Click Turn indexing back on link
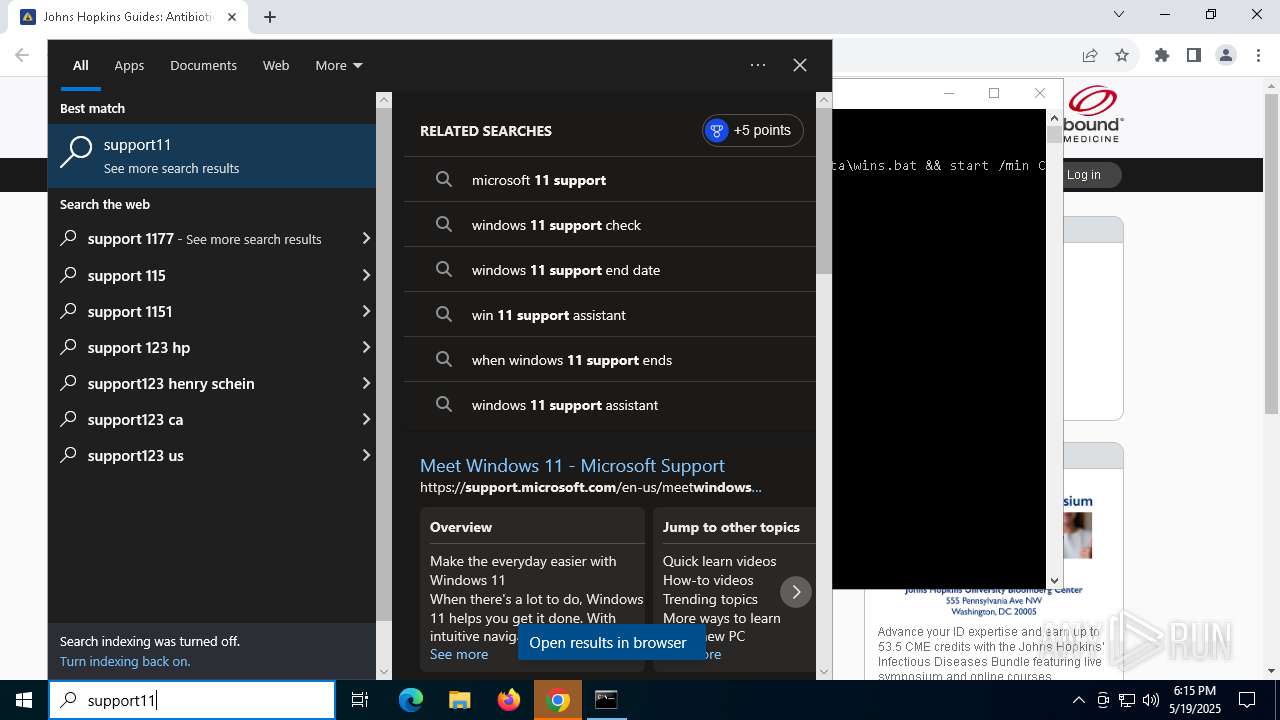Screen dimensions: 1280x720 click(x=125, y=661)
